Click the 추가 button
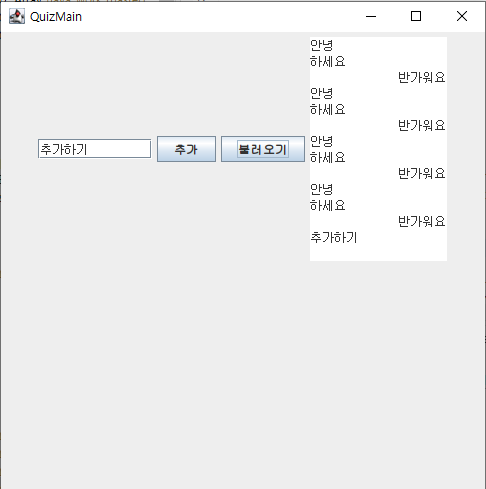Viewport: 486px width, 489px height. [186, 149]
